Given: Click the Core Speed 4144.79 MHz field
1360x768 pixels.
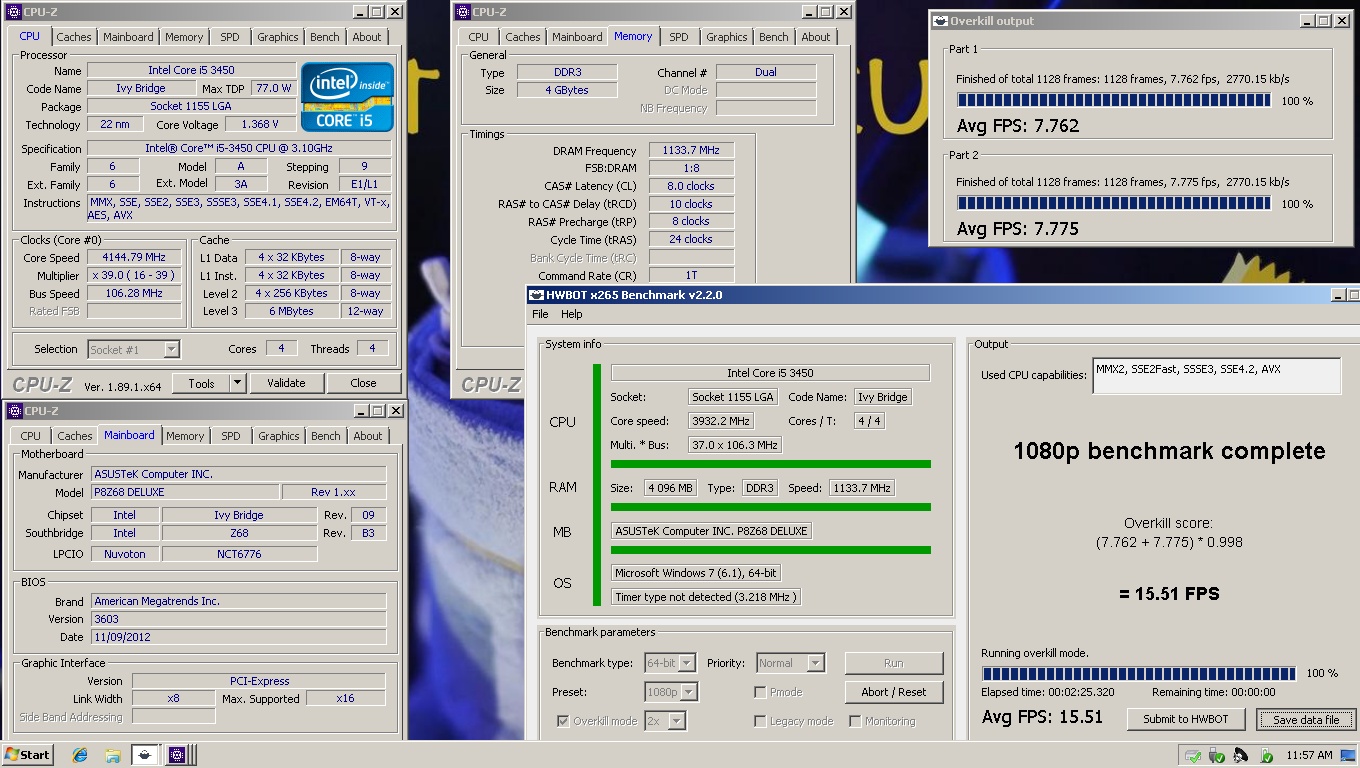Looking at the screenshot, I should (134, 257).
